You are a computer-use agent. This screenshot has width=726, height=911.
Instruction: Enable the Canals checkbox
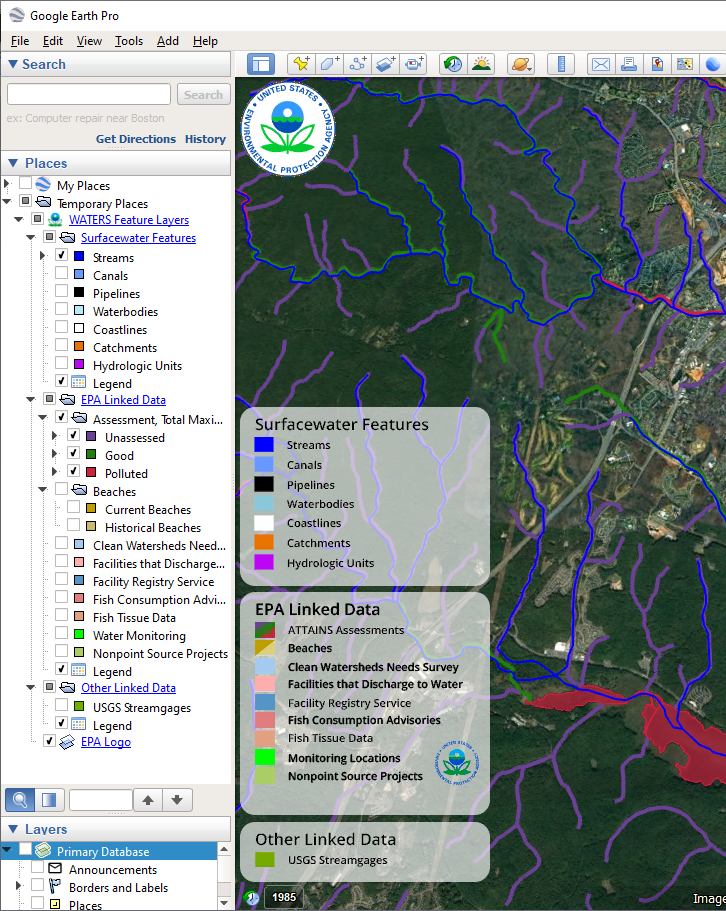[61, 273]
